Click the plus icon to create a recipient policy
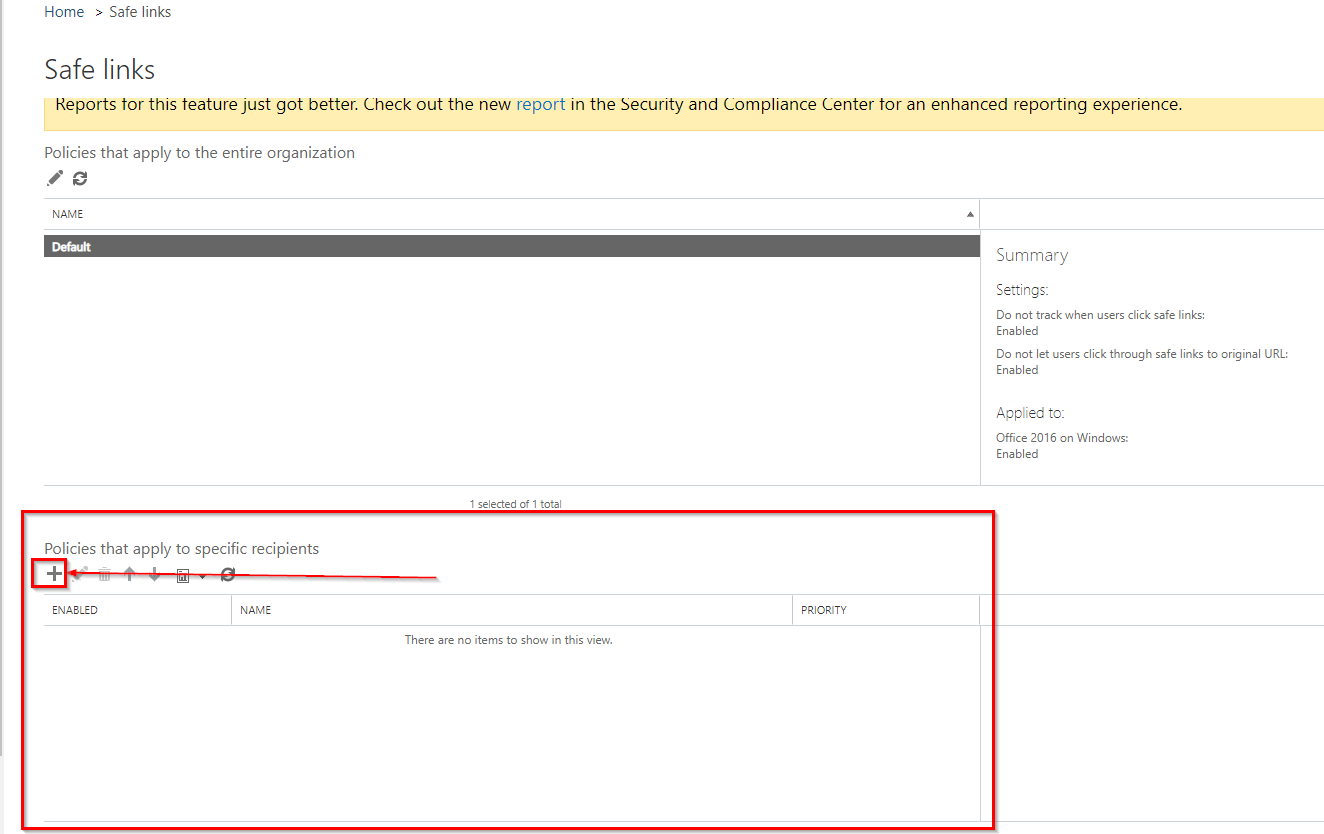Viewport: 1324px width, 834px height. click(52, 574)
